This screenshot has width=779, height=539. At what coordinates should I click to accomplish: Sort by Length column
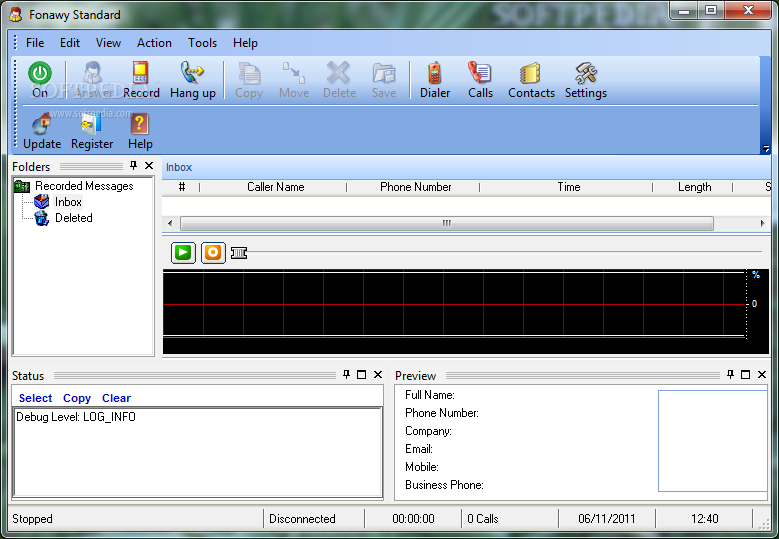pyautogui.click(x=693, y=187)
